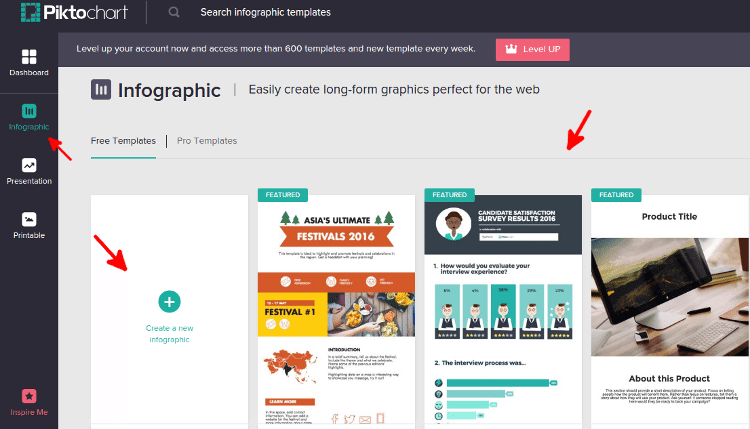750x429 pixels.
Task: Click the green plus create icon
Action: click(x=169, y=302)
